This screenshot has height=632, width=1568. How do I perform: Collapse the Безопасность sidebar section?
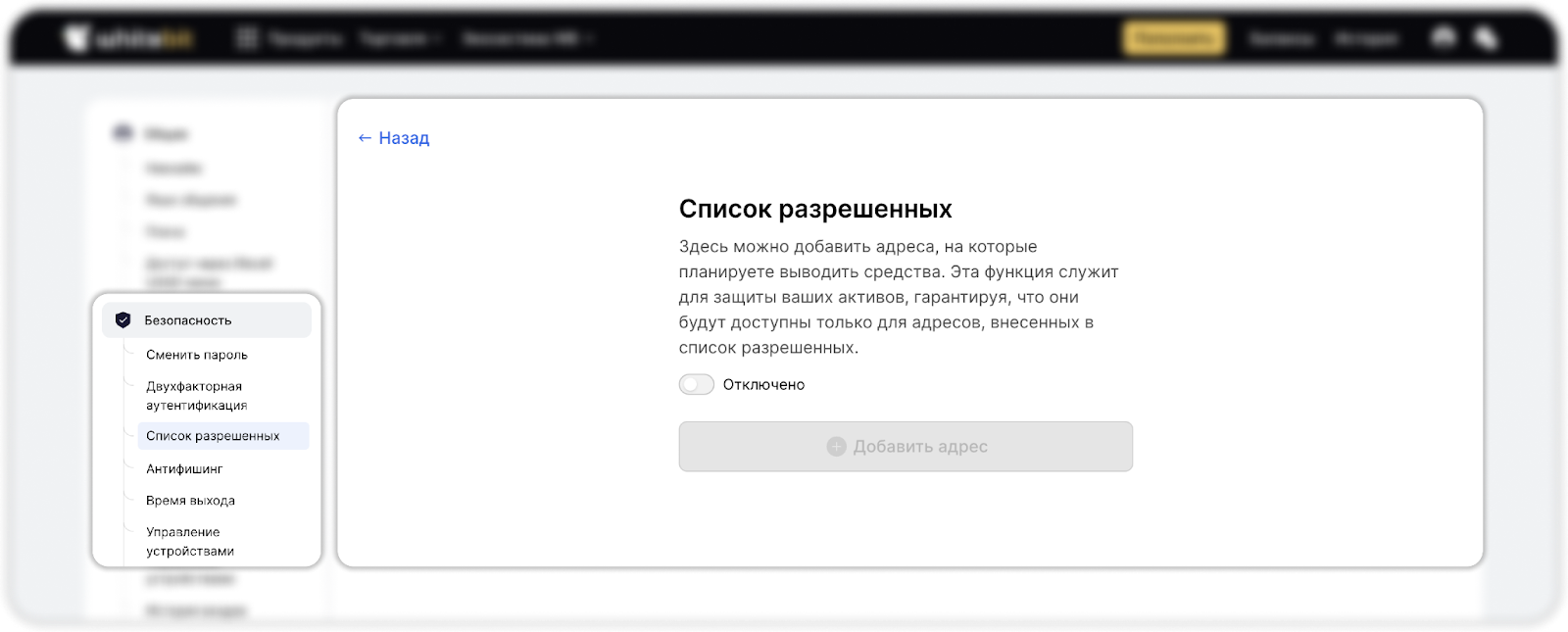point(206,320)
